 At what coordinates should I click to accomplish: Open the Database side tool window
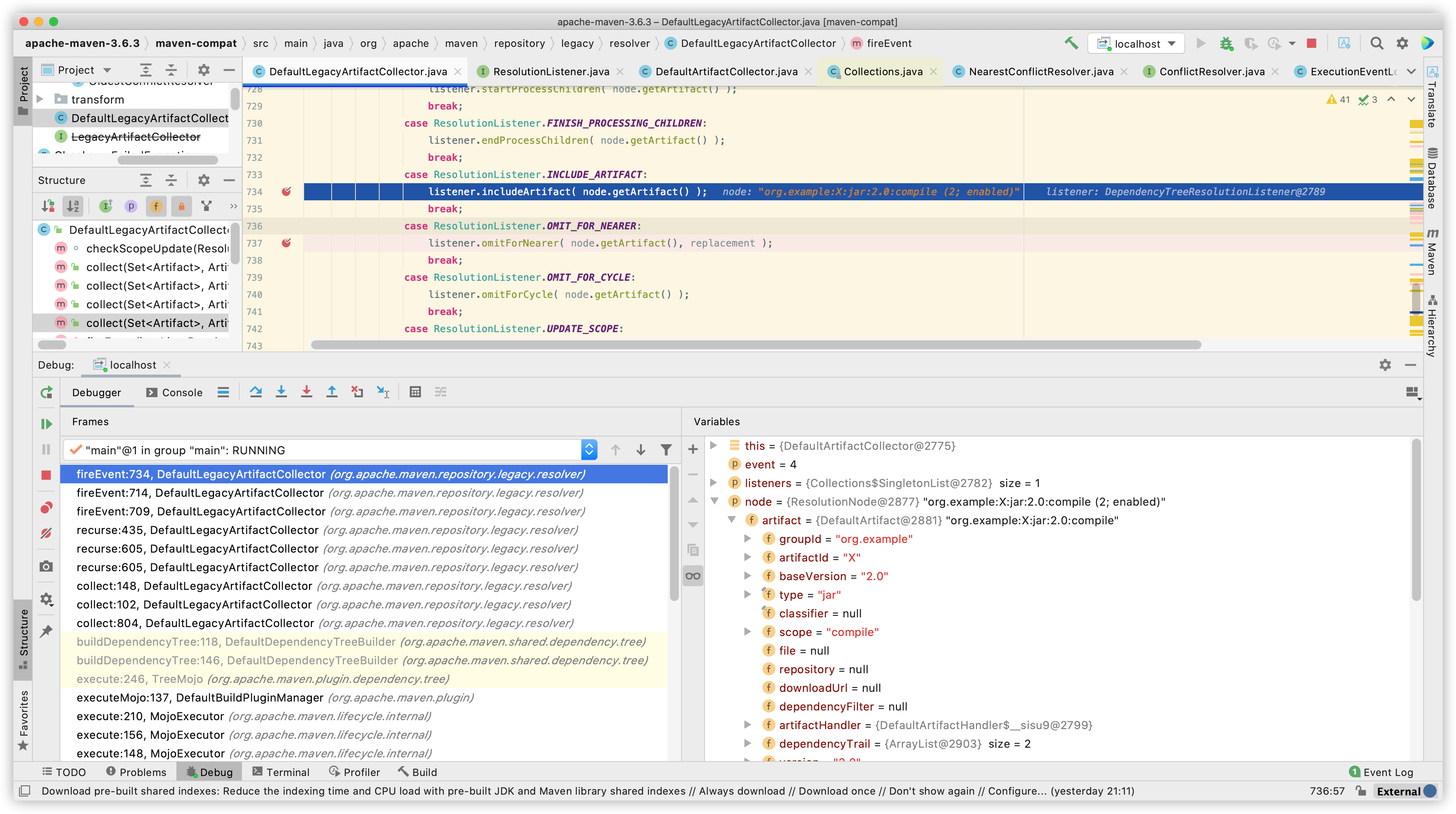1432,178
